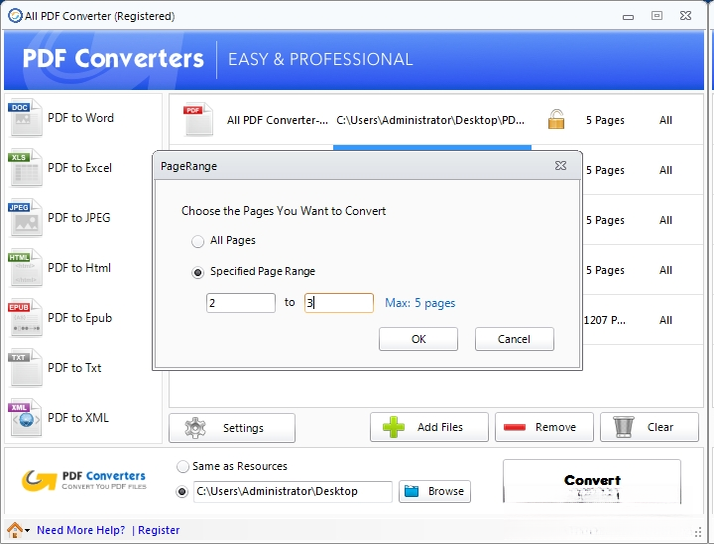
Task: Close the PageRange dialog
Action: coord(561,166)
